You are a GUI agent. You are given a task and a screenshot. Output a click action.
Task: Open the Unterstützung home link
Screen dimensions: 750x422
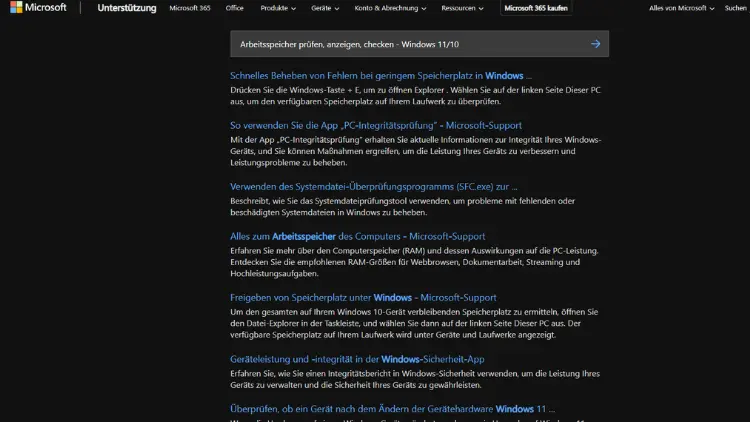coord(127,8)
